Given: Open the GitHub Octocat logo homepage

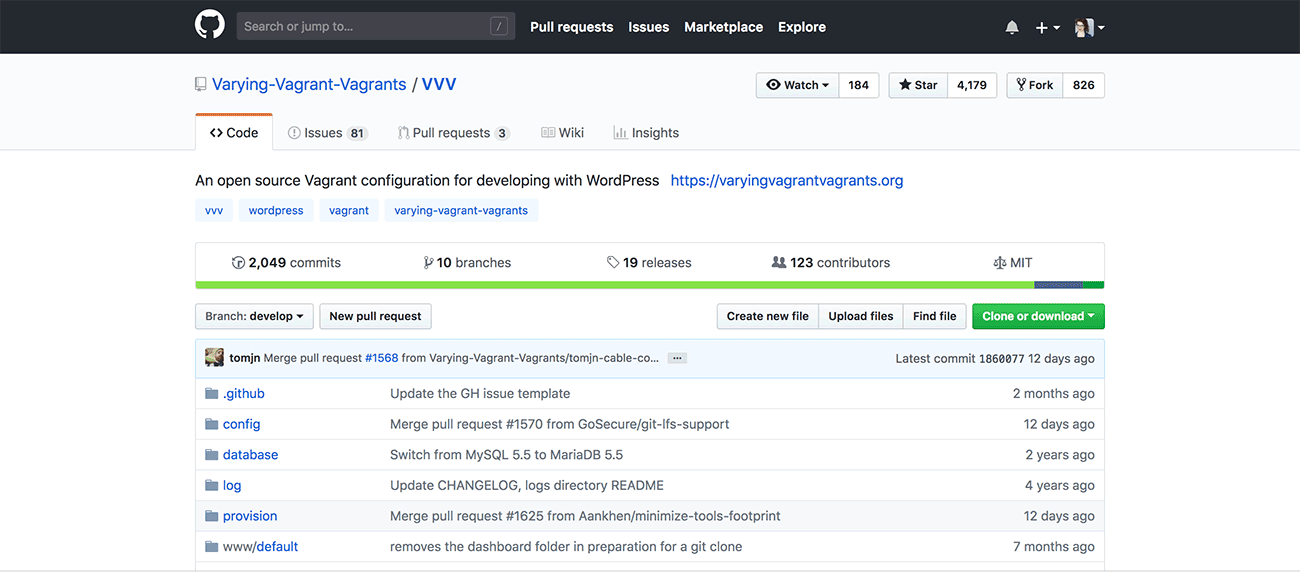Looking at the screenshot, I should [x=210, y=25].
